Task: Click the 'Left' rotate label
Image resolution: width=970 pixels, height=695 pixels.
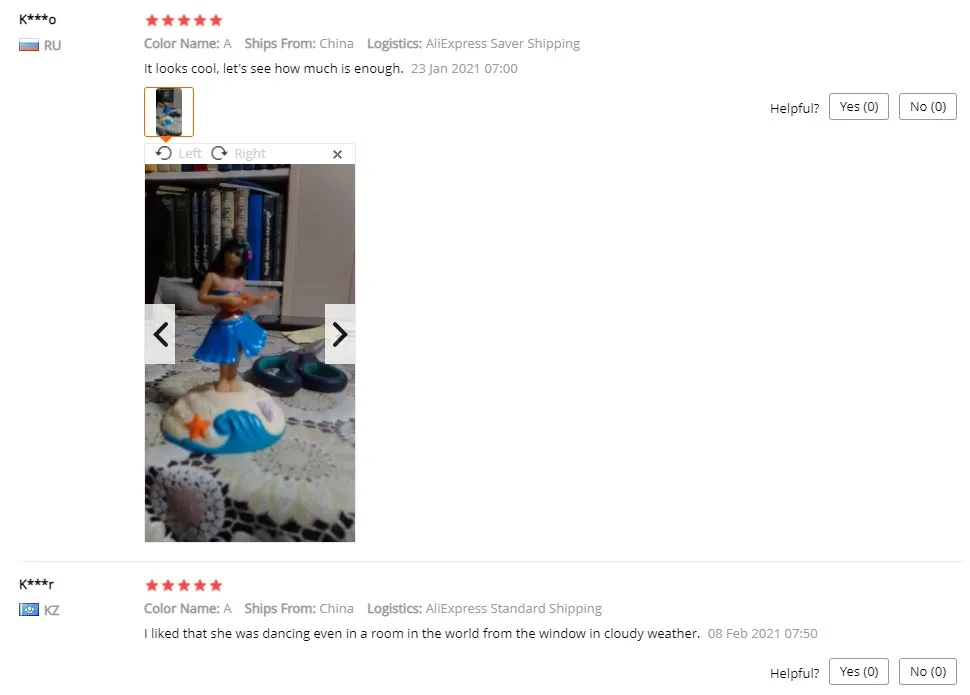Action: pos(190,153)
